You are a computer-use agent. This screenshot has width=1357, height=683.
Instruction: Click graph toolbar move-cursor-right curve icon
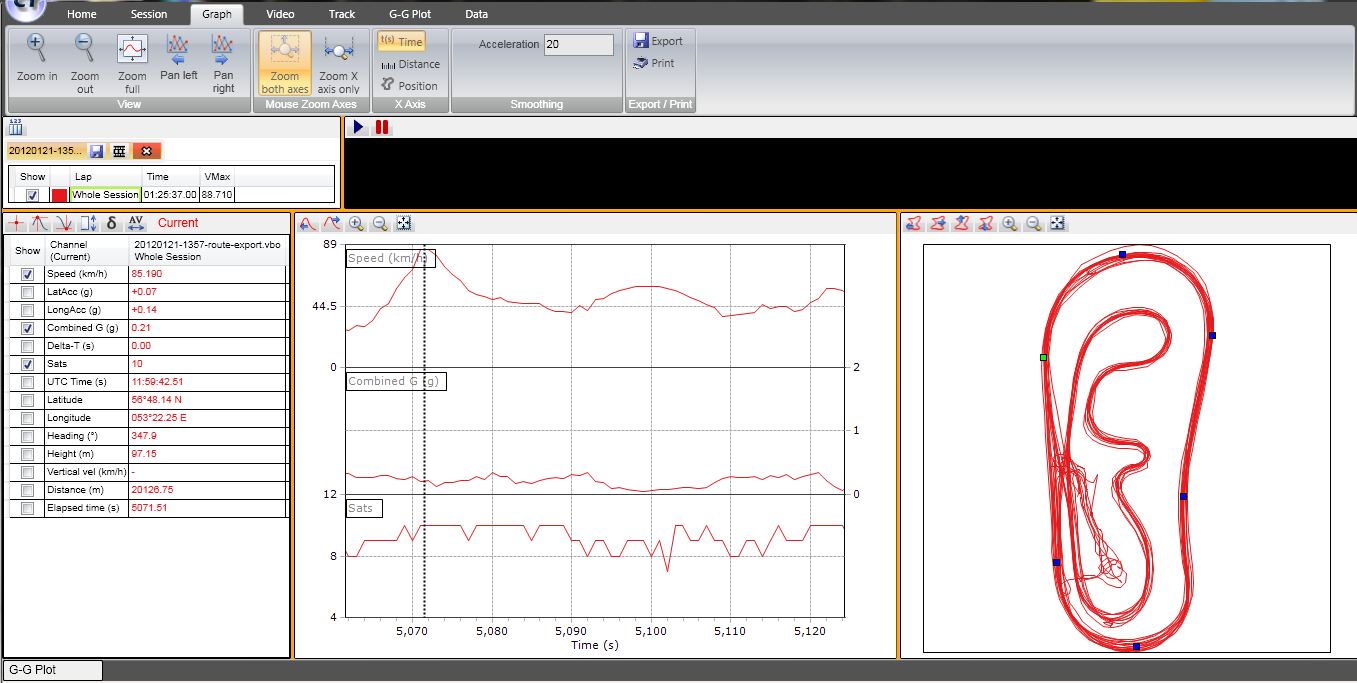tap(332, 224)
